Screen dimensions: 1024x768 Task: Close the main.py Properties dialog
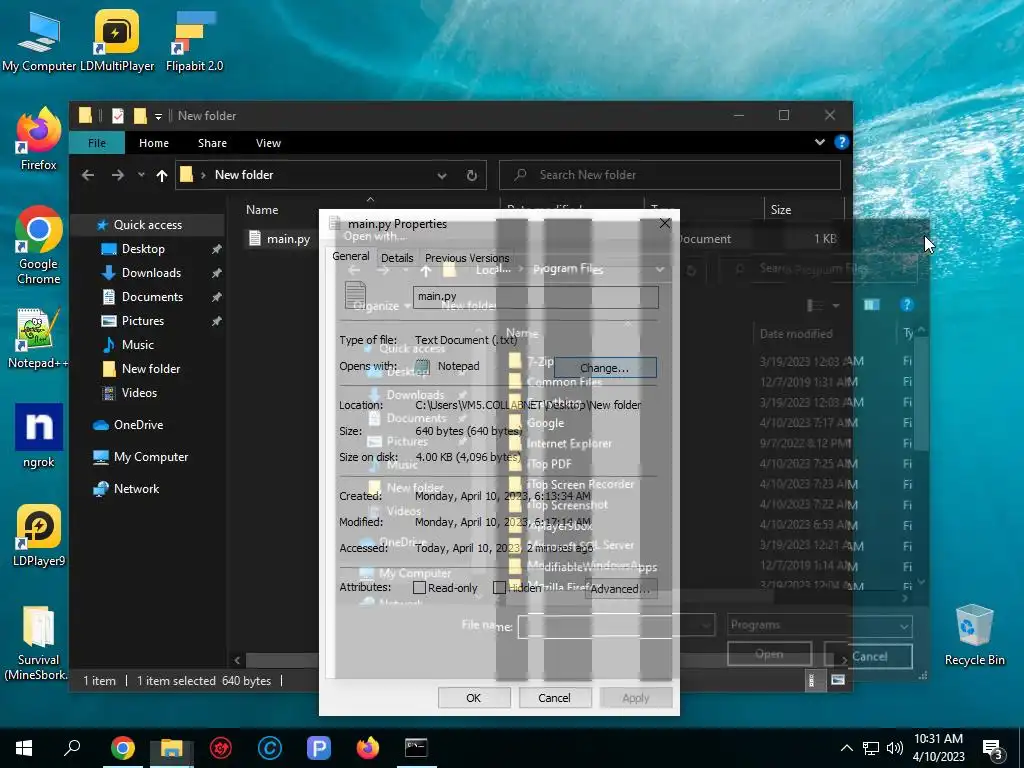point(665,223)
